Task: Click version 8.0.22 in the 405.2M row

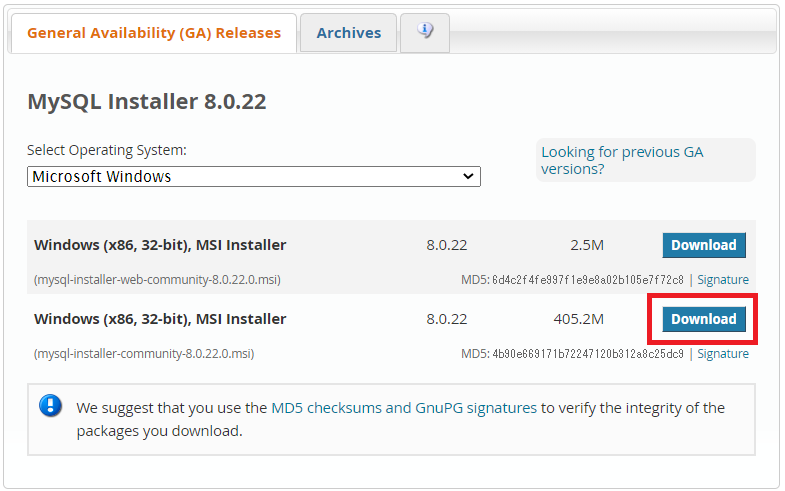Action: point(447,319)
